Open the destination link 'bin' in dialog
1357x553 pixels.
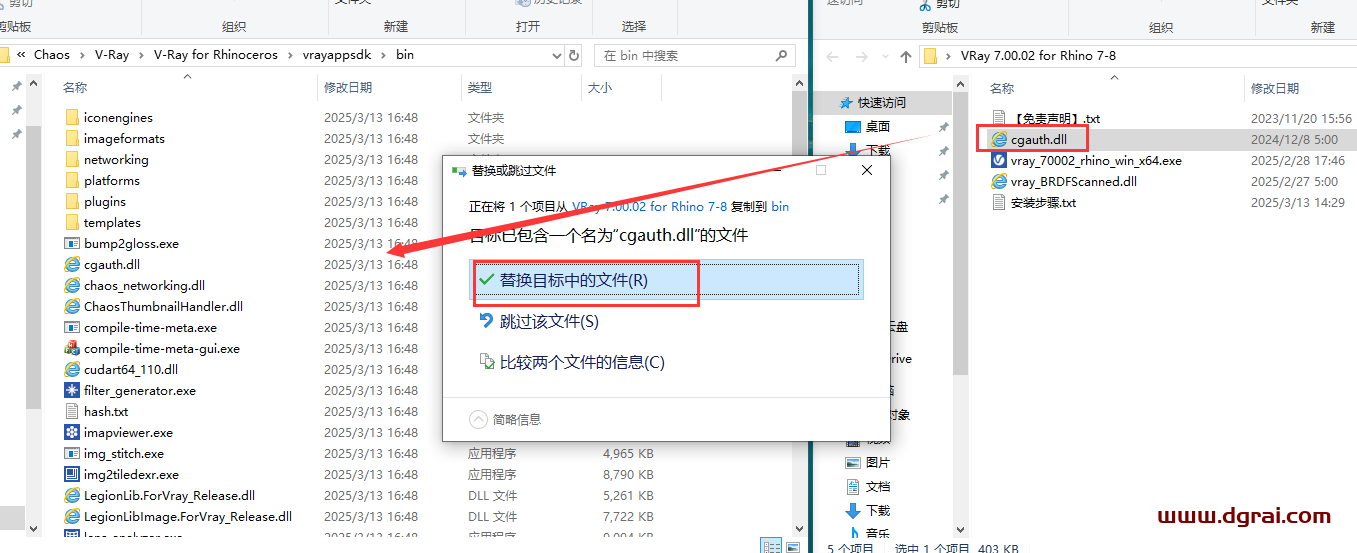[780, 207]
